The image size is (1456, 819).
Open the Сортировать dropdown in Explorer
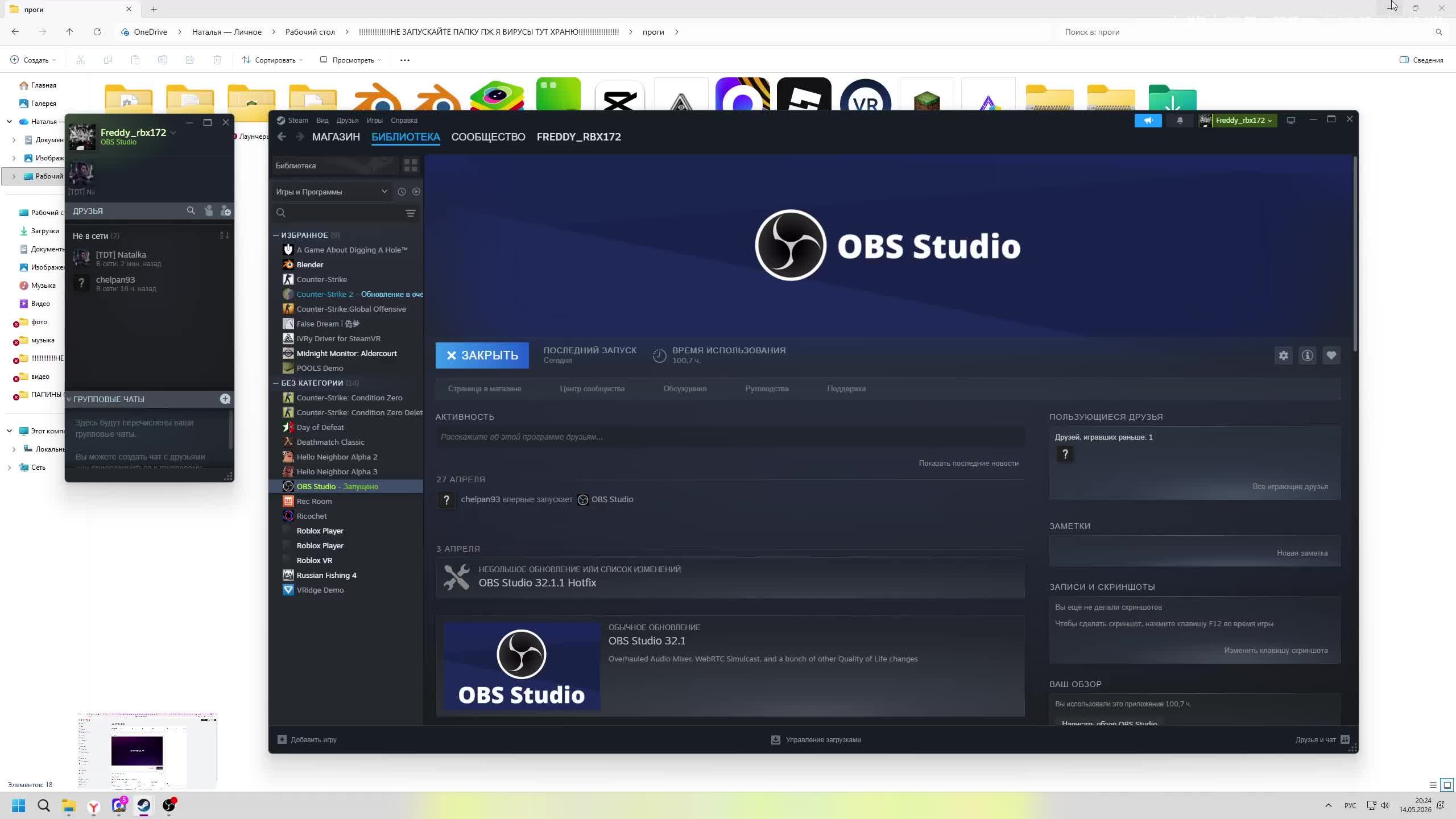pyautogui.click(x=272, y=60)
